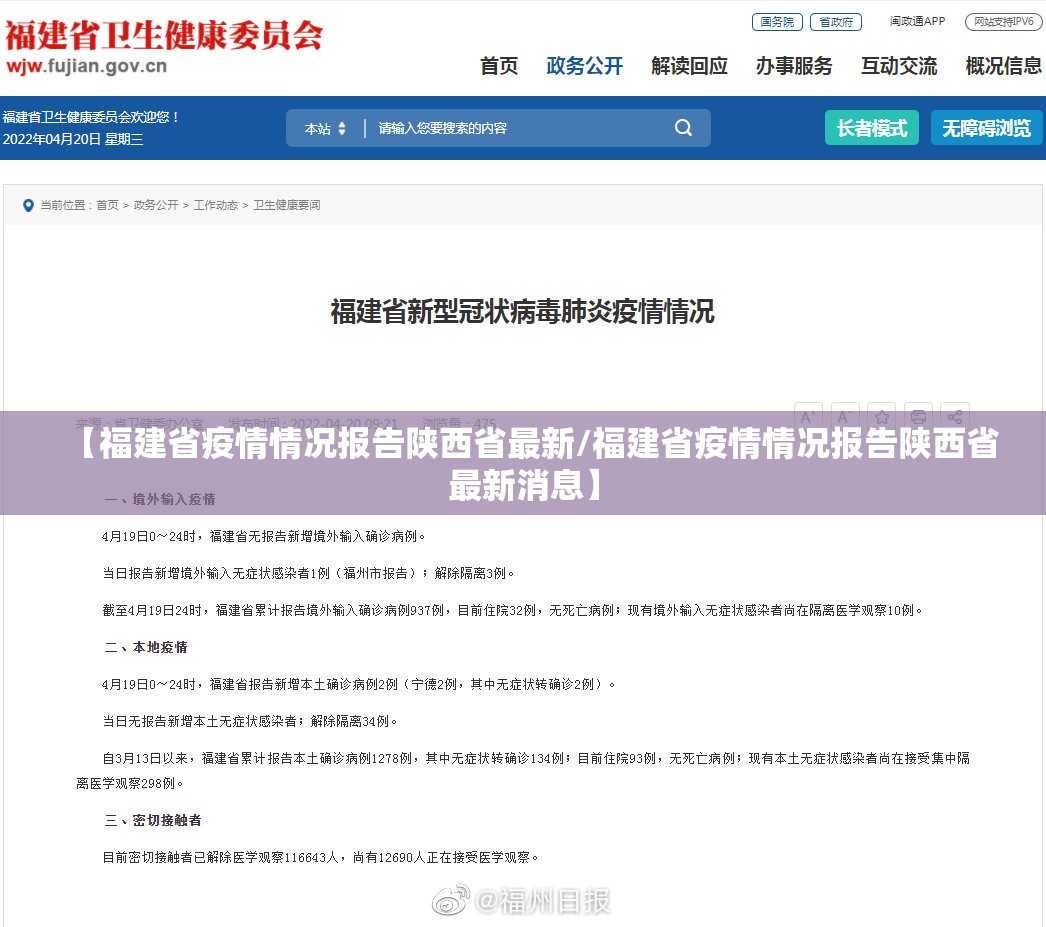This screenshot has width=1046, height=927.
Task: Click the decrease font size A- icon
Action: point(845,417)
